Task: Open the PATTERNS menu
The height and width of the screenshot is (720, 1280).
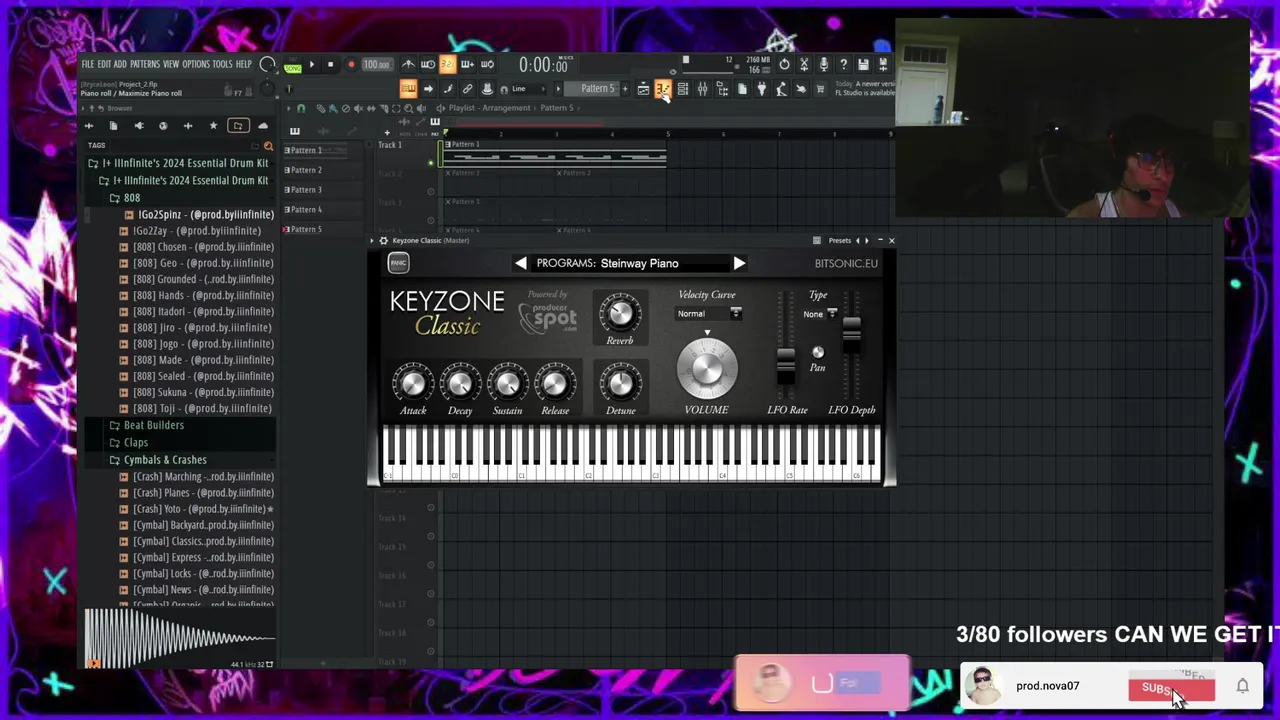Action: tap(144, 65)
